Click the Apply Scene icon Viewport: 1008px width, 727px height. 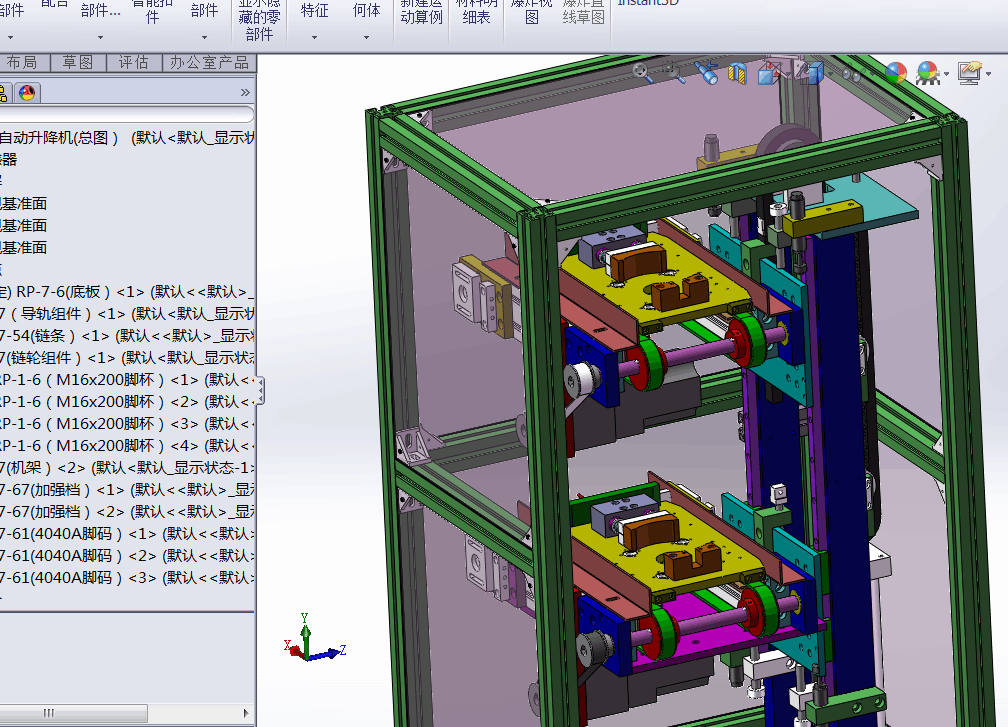coord(927,73)
